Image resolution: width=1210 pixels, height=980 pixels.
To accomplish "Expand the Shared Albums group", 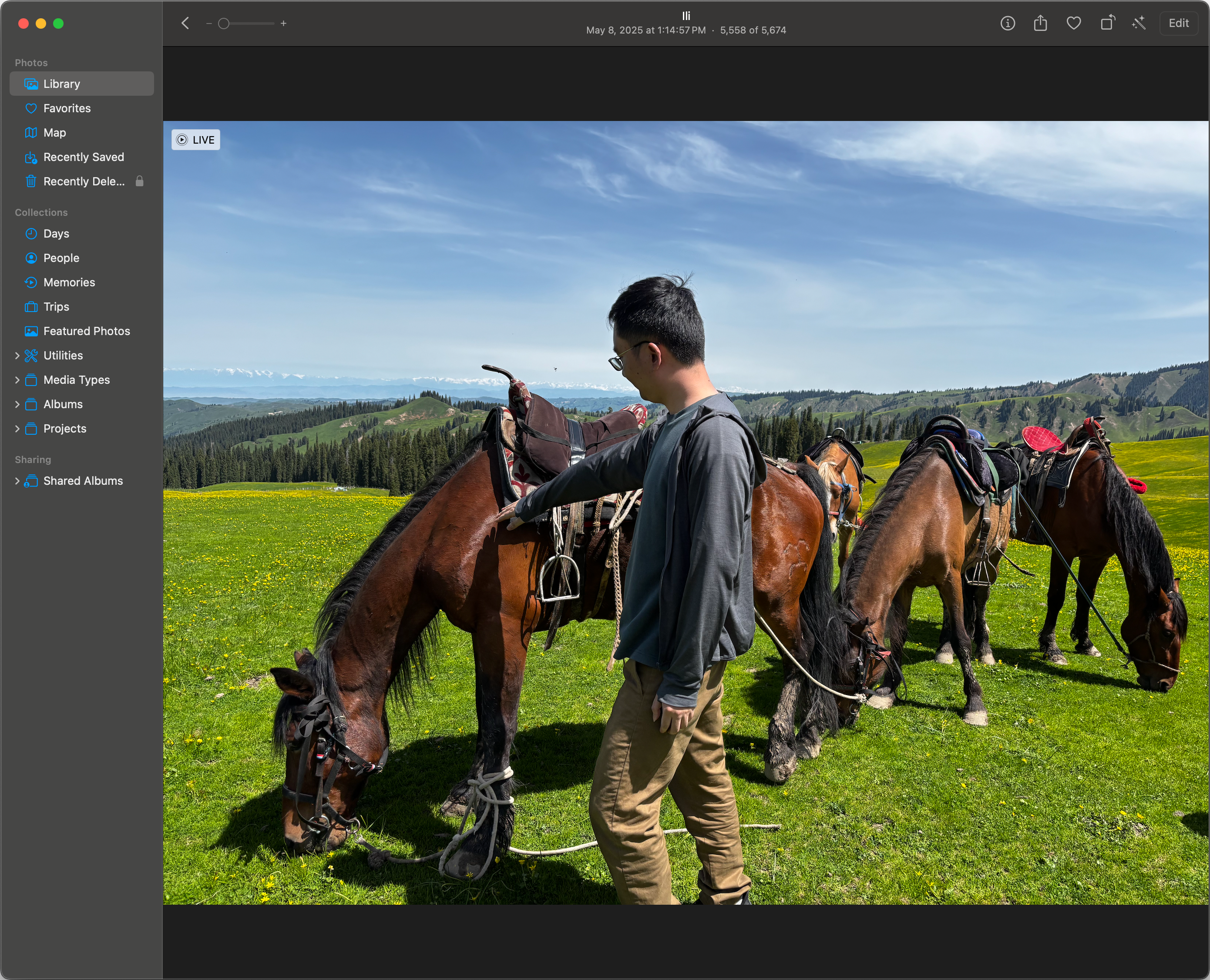I will click(17, 481).
